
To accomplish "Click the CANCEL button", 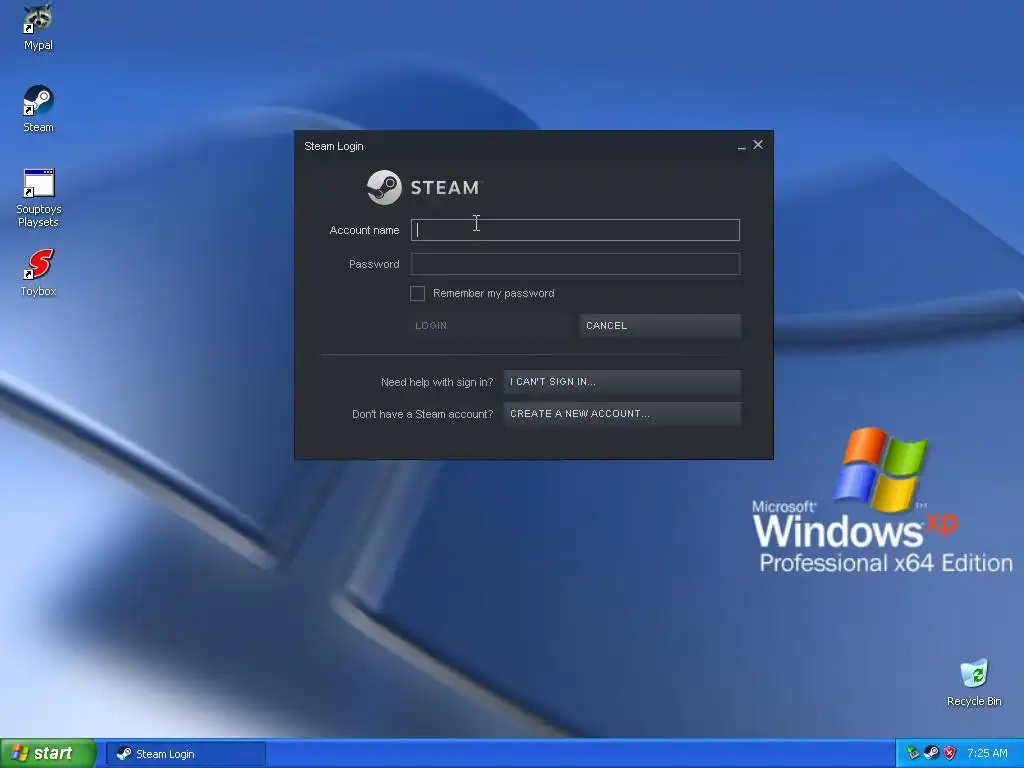I will 660,325.
